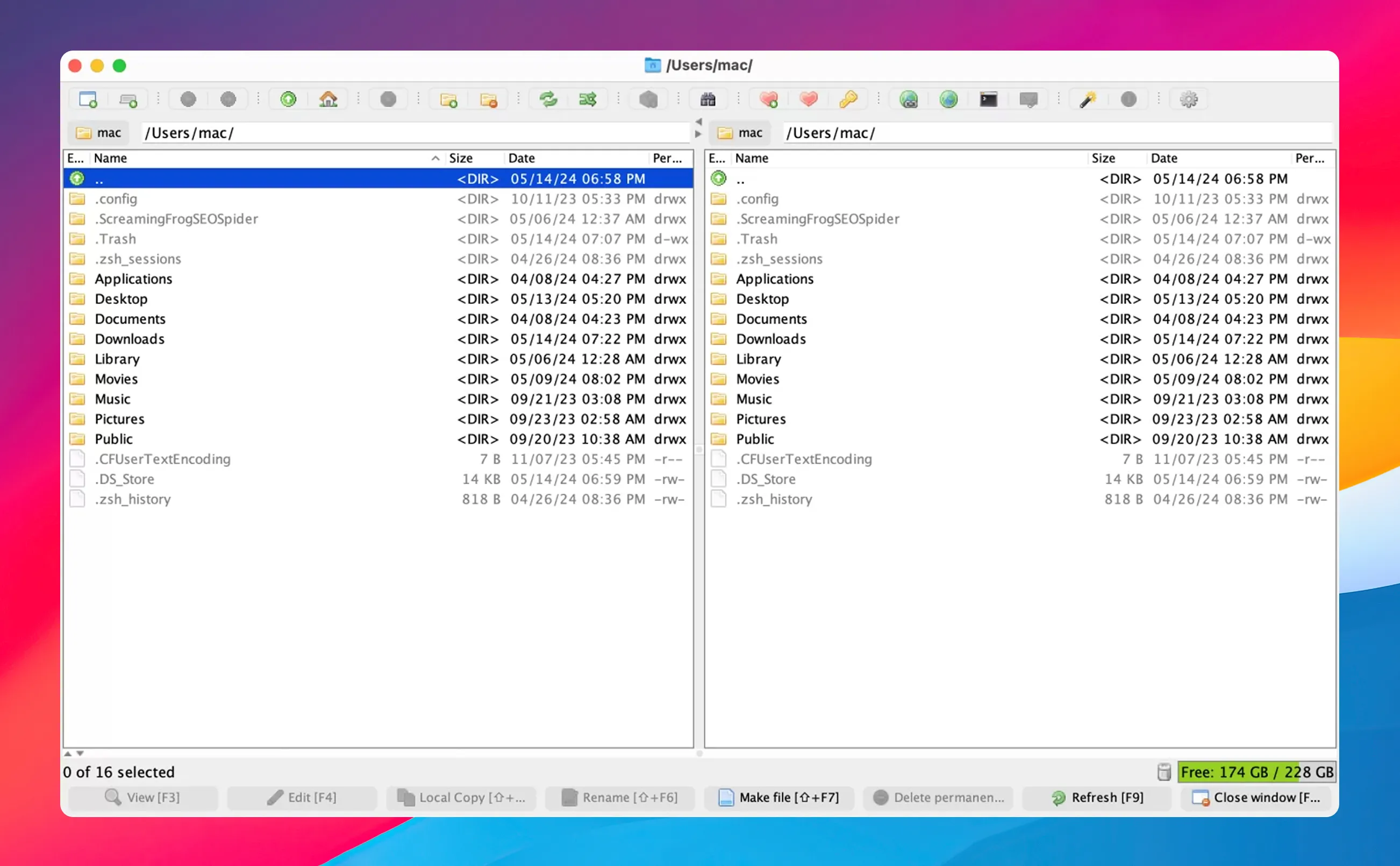Select parent '..' row in right panel
The height and width of the screenshot is (866, 1400).
click(x=1020, y=179)
